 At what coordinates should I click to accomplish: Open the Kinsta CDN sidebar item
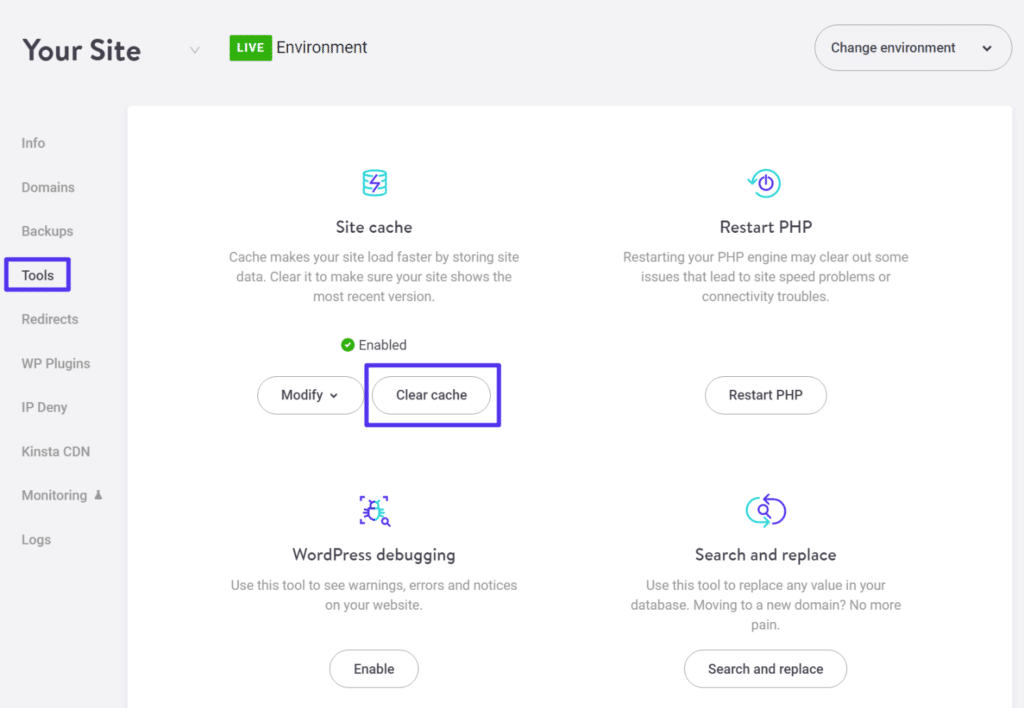point(56,451)
